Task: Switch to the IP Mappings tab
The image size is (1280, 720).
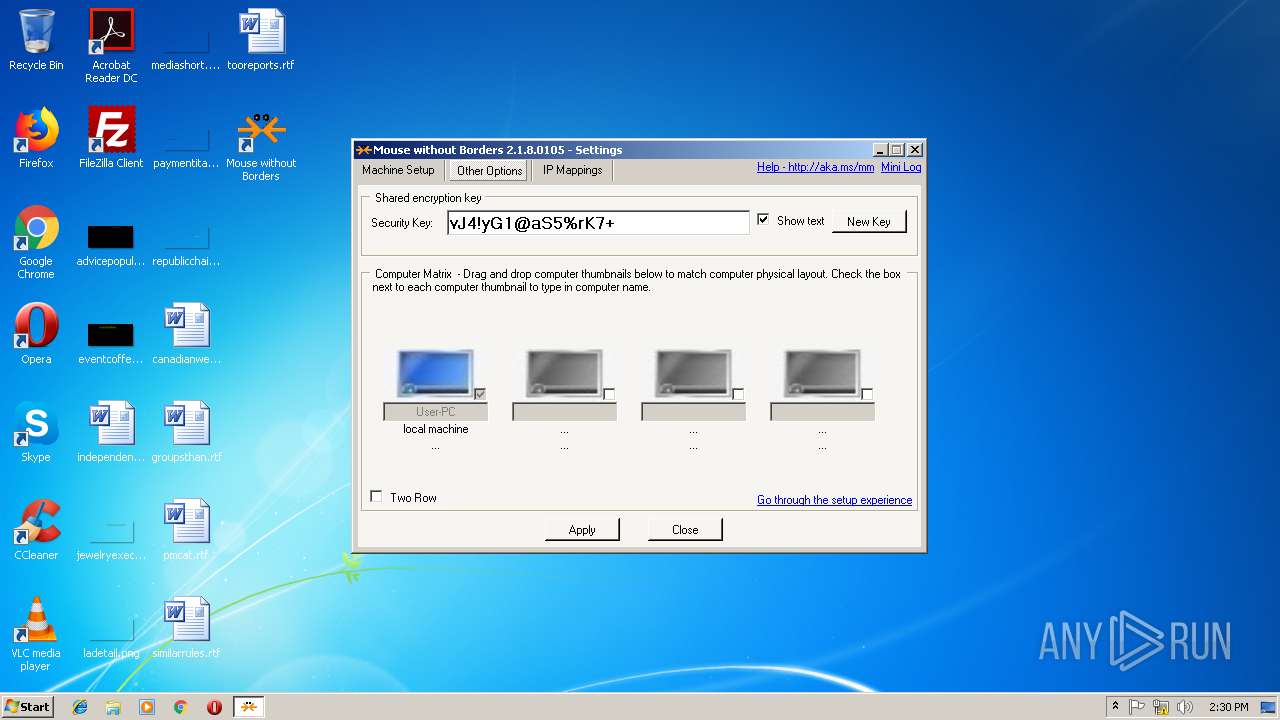Action: [572, 170]
